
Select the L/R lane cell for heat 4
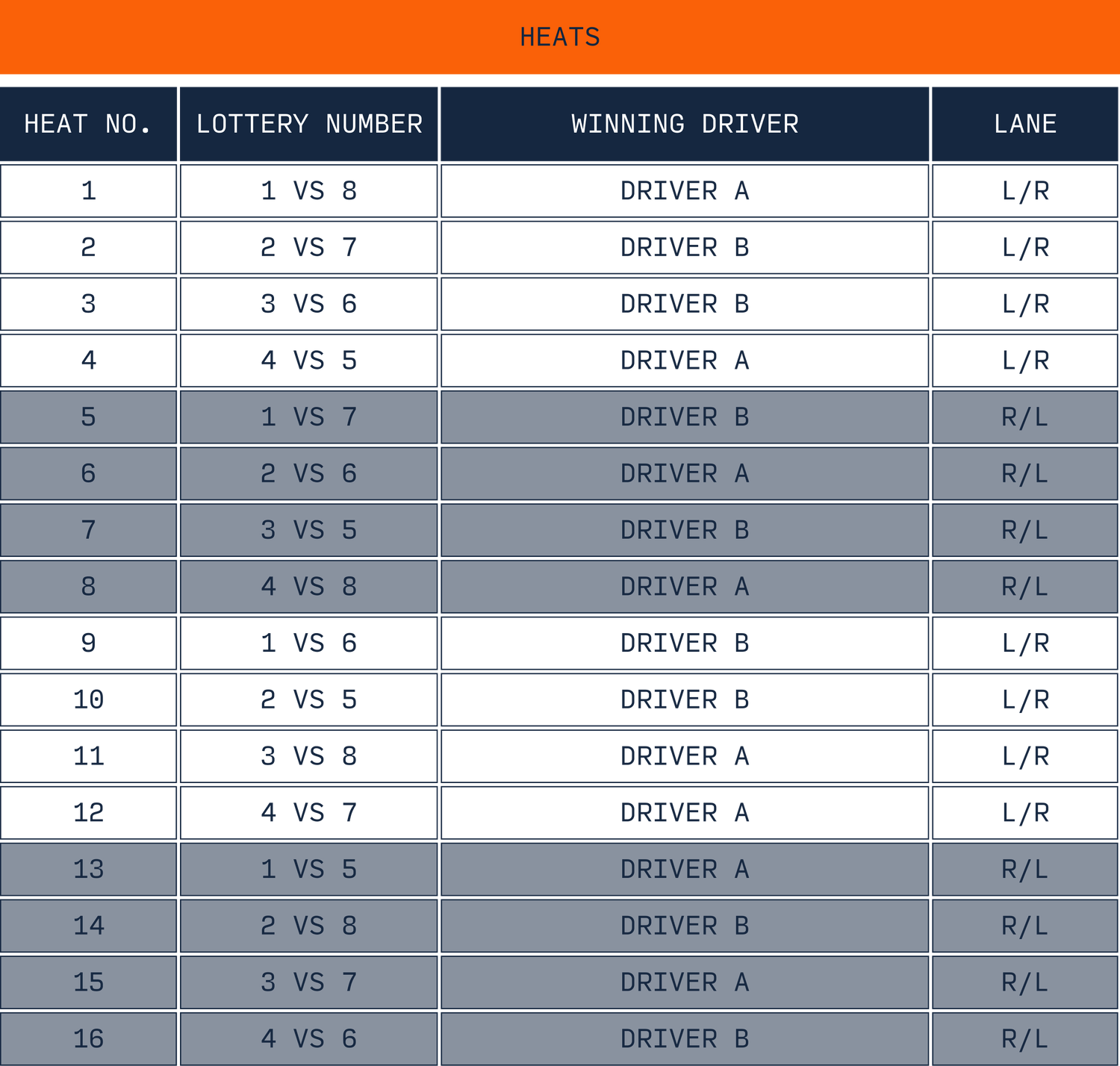pyautogui.click(x=1024, y=361)
